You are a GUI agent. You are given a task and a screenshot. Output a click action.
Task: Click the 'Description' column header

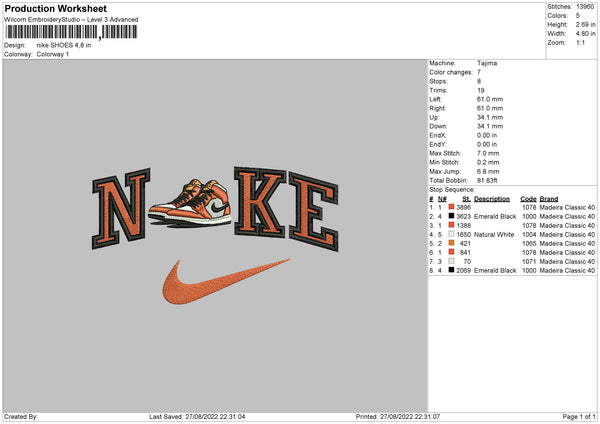click(x=492, y=199)
